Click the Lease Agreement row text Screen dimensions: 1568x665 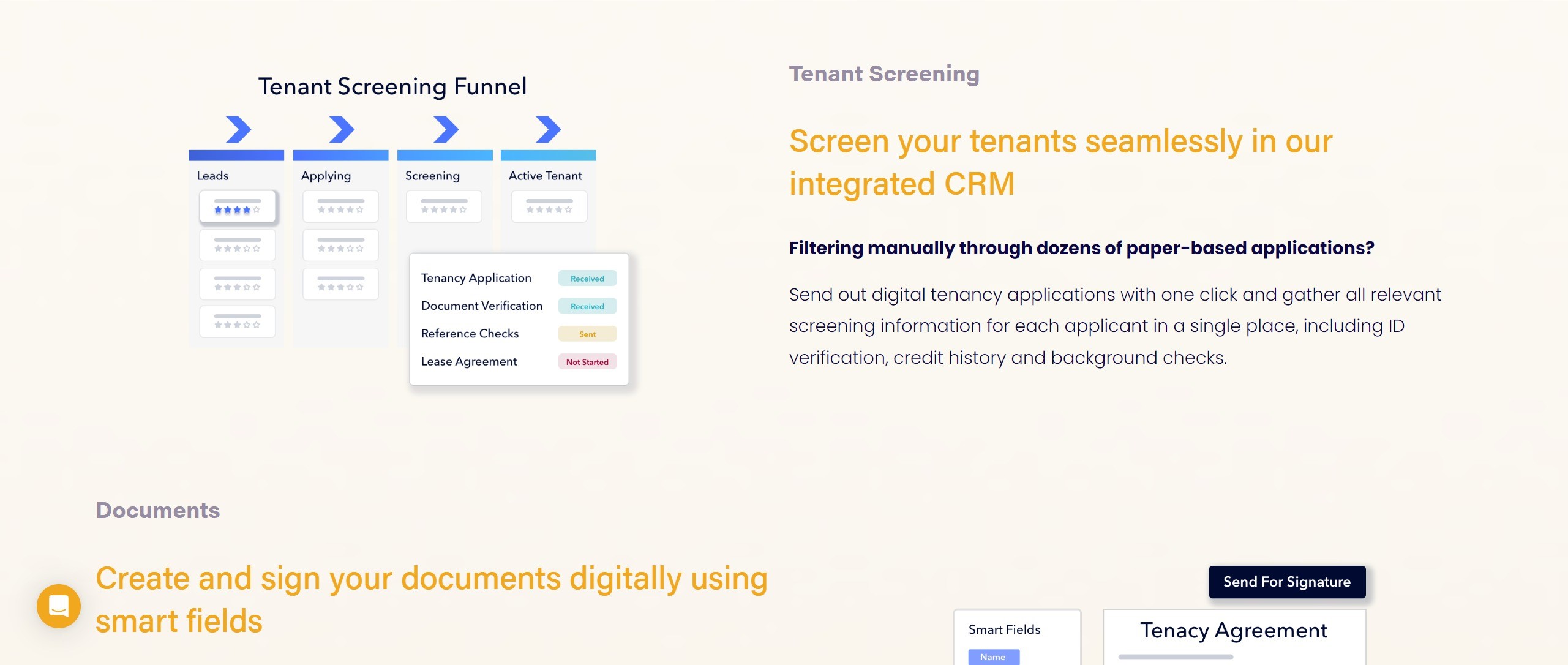469,361
